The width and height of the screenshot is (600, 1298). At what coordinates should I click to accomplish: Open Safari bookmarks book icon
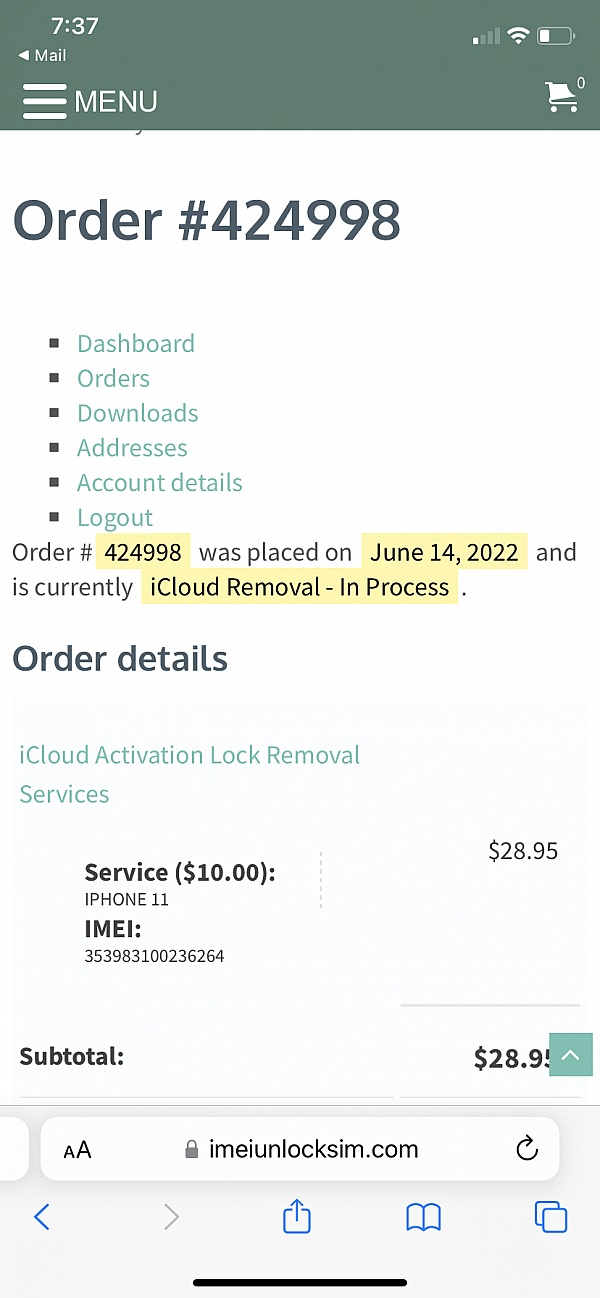(424, 1217)
